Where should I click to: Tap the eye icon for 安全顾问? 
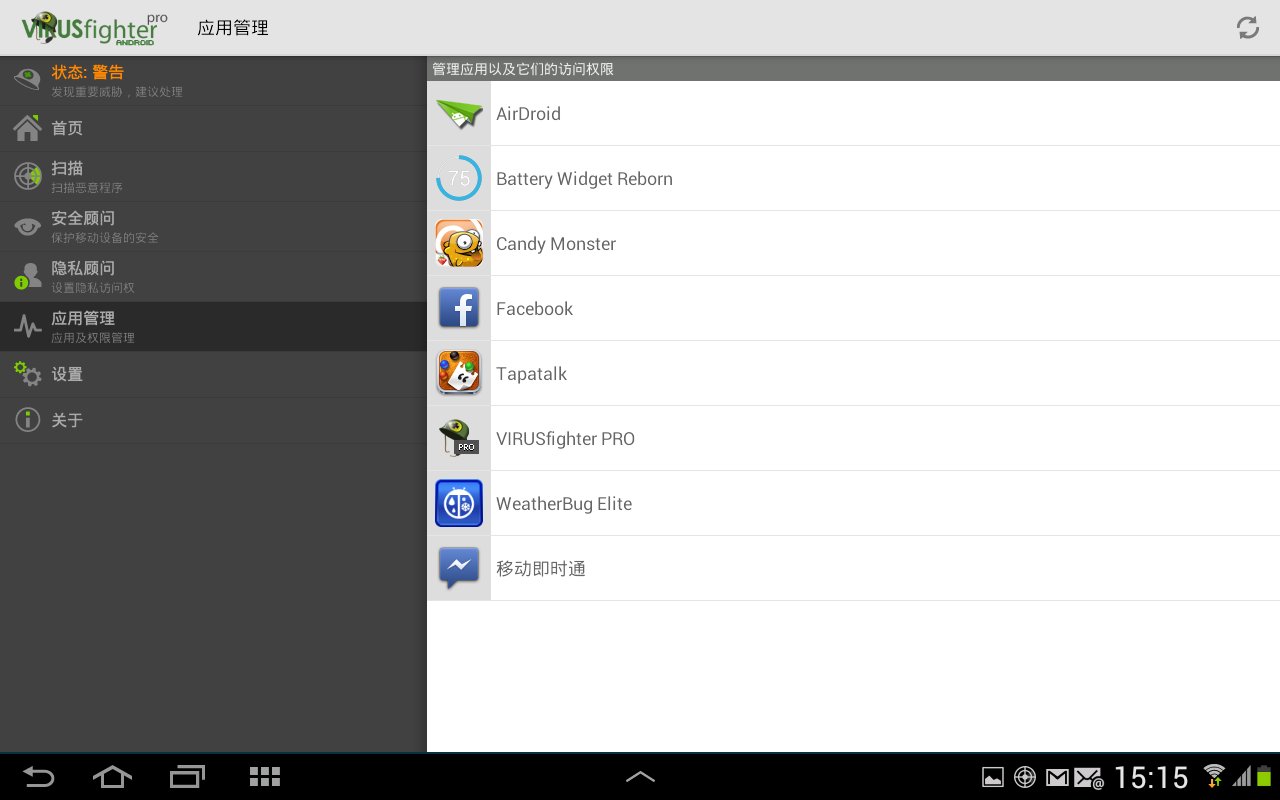pyautogui.click(x=27, y=227)
